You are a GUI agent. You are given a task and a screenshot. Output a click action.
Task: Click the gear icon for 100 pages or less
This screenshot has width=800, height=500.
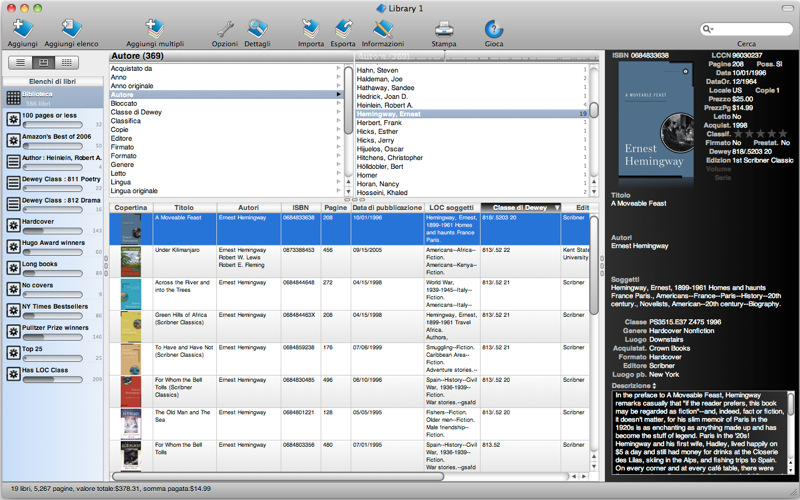tap(13, 119)
